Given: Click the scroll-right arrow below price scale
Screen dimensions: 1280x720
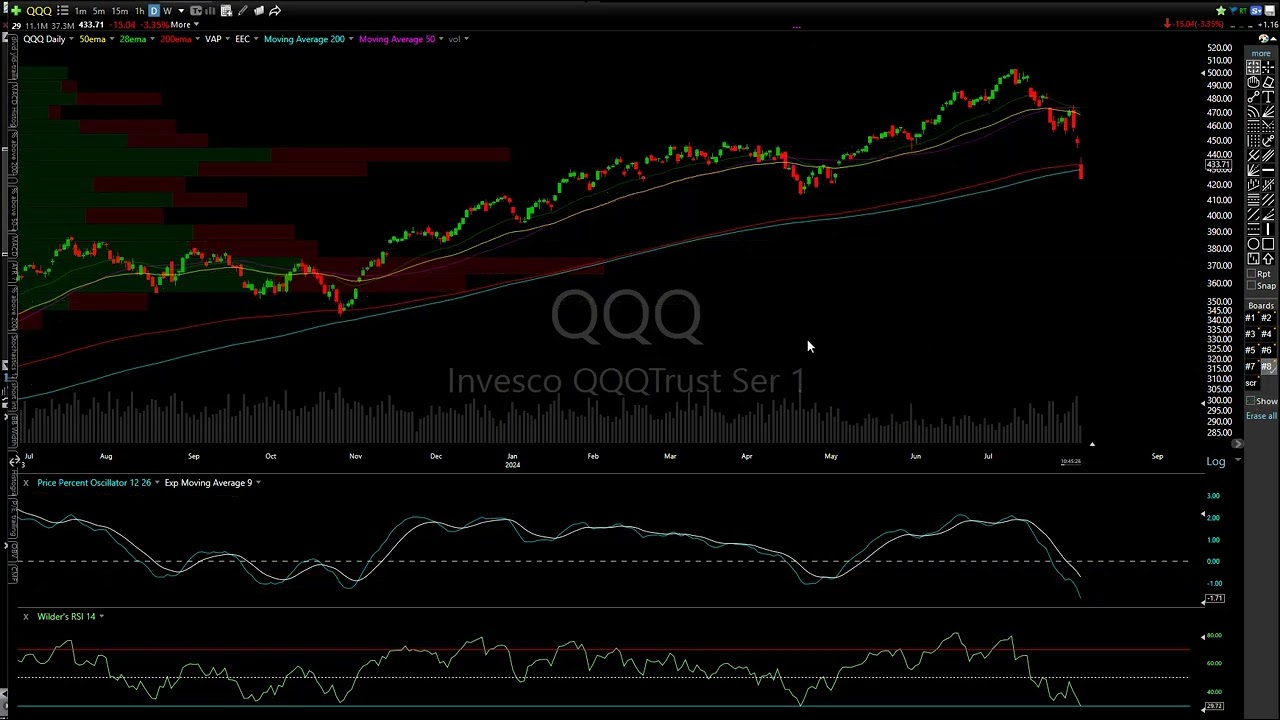Looking at the screenshot, I should [1238, 444].
